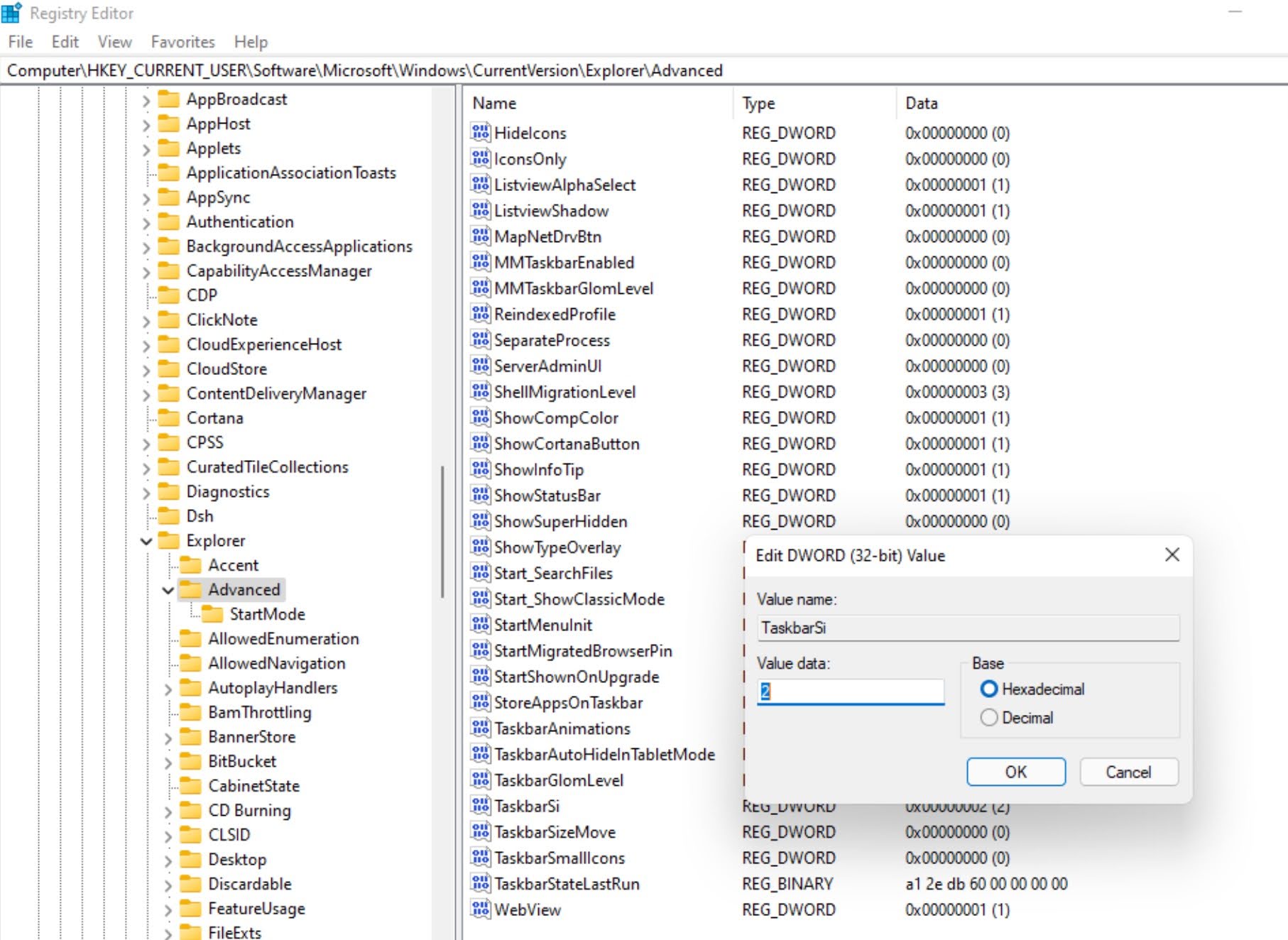The image size is (1288, 940).
Task: Expand the FeatureUsage key
Action: pyautogui.click(x=168, y=909)
